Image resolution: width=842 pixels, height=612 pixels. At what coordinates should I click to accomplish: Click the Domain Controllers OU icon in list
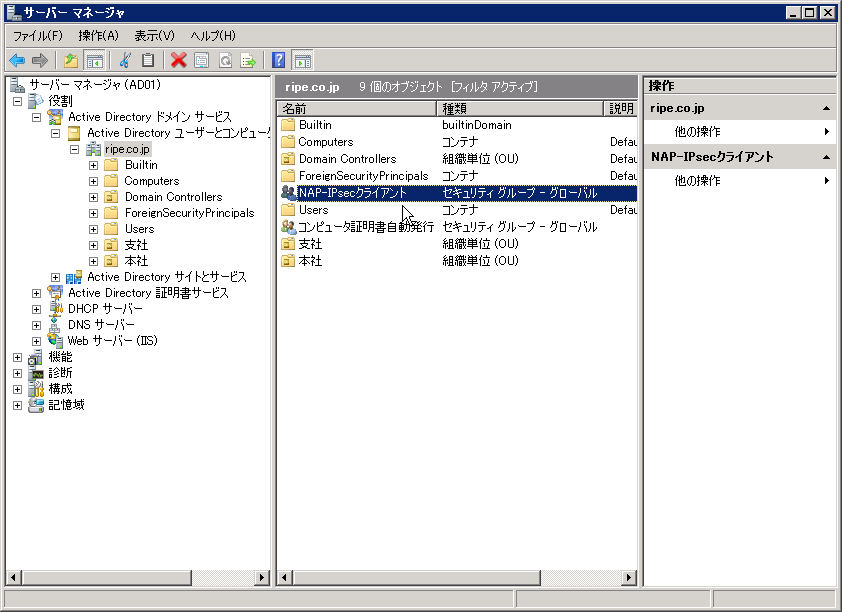288,159
